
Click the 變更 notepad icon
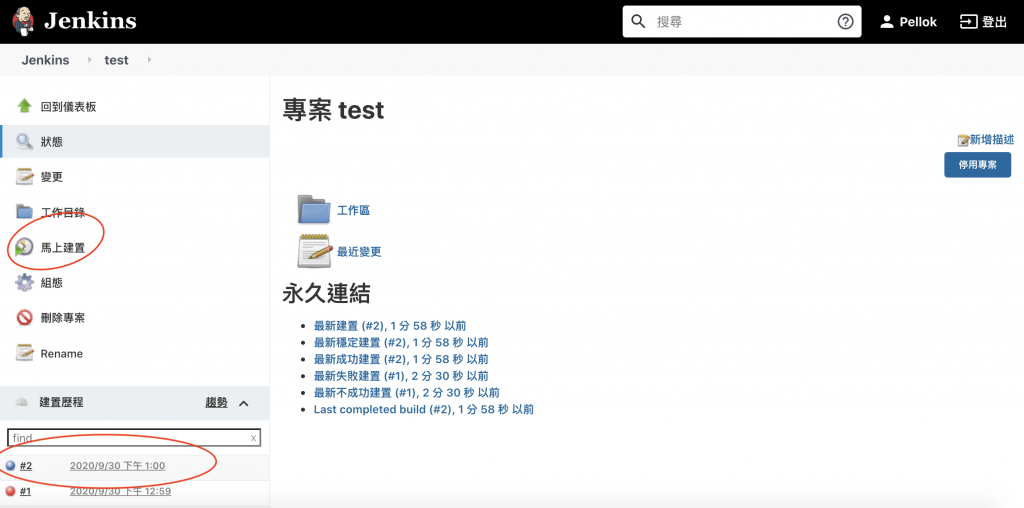coord(24,177)
